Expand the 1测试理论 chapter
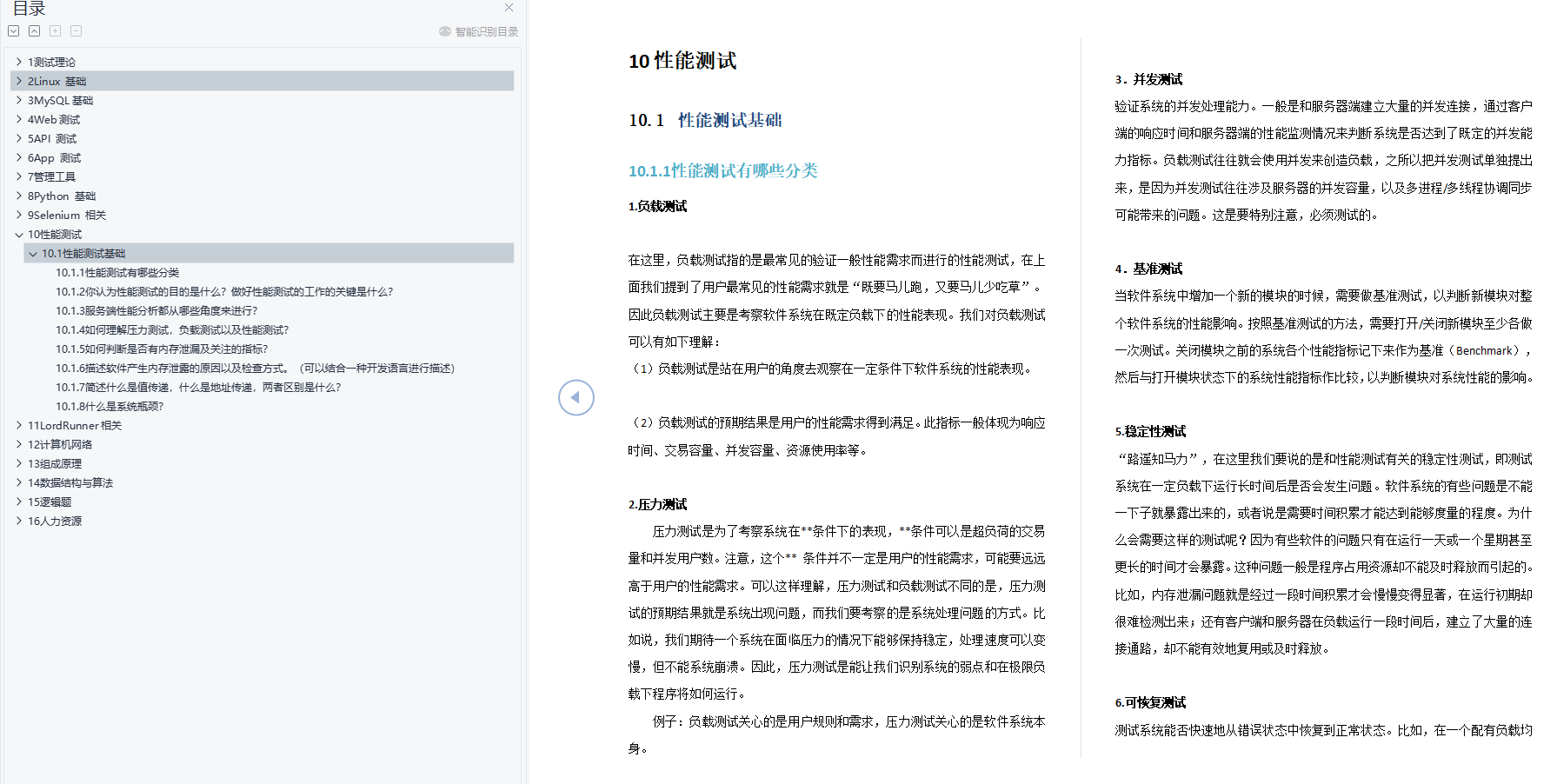Screen dimensions: 1557x784 (x=19, y=62)
